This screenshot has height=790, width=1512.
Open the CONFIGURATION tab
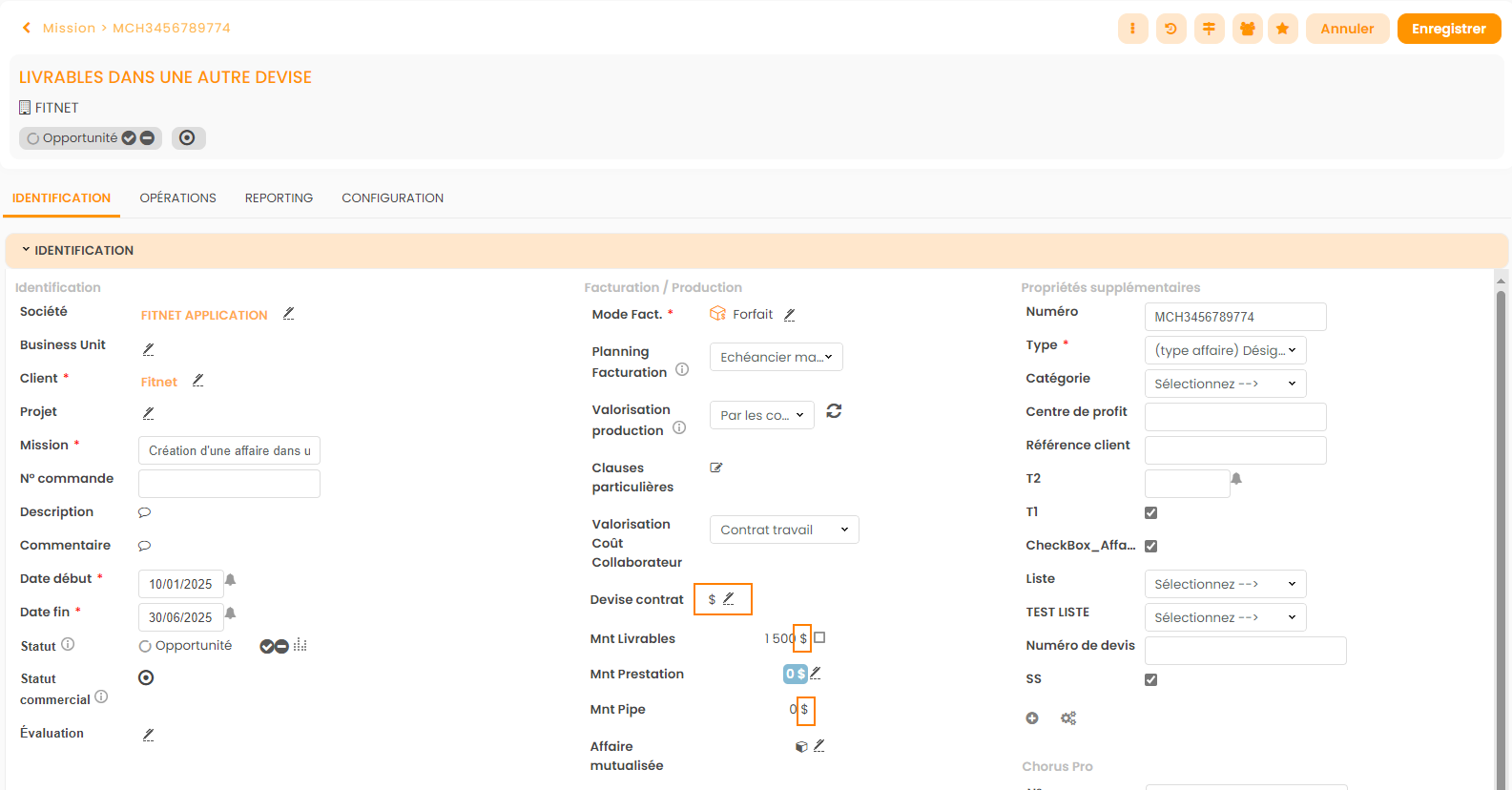(392, 198)
